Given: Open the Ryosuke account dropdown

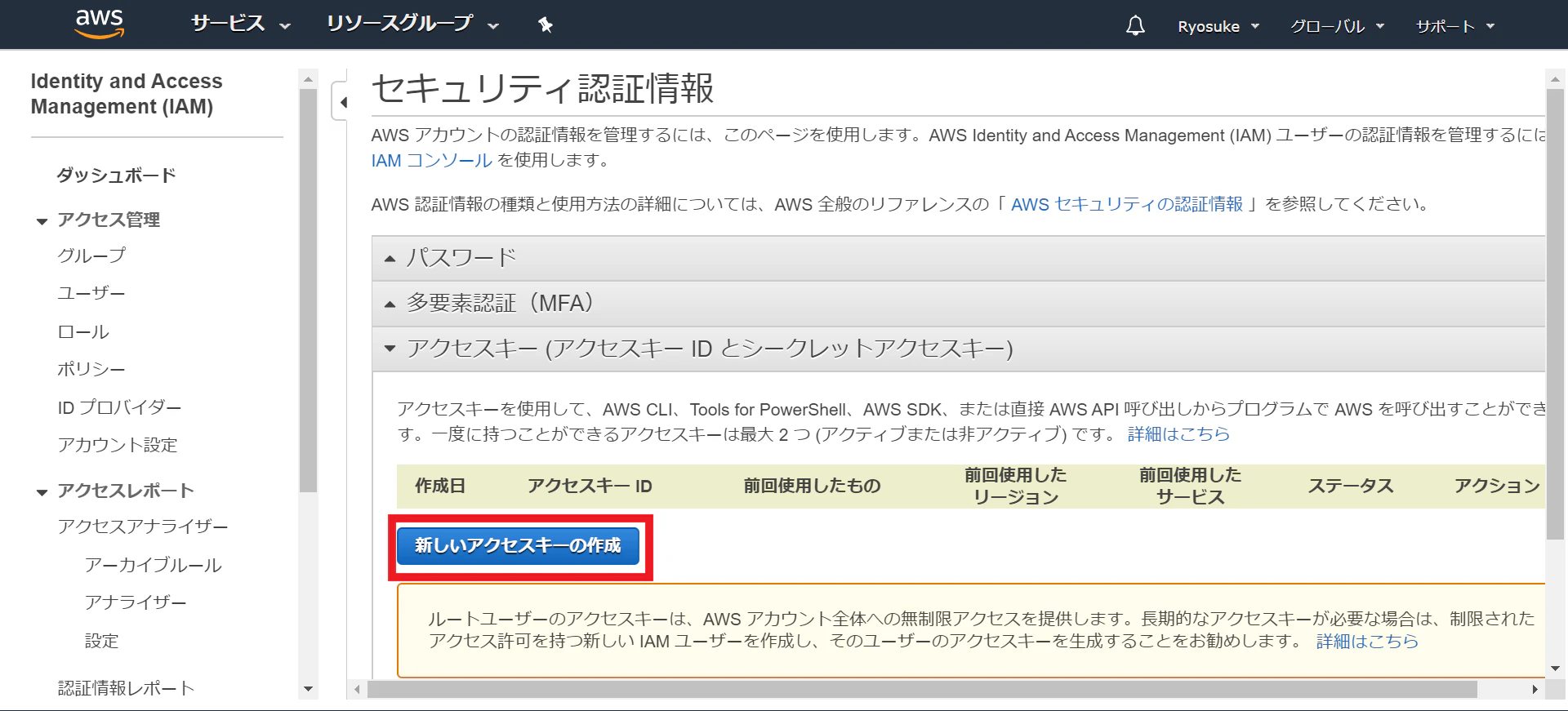Looking at the screenshot, I should (x=1218, y=26).
